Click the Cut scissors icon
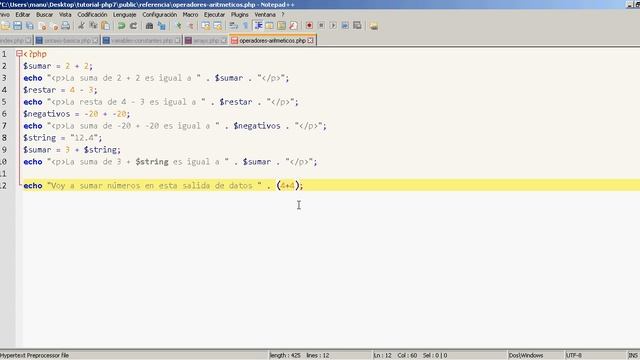The image size is (640, 360). 81,26
